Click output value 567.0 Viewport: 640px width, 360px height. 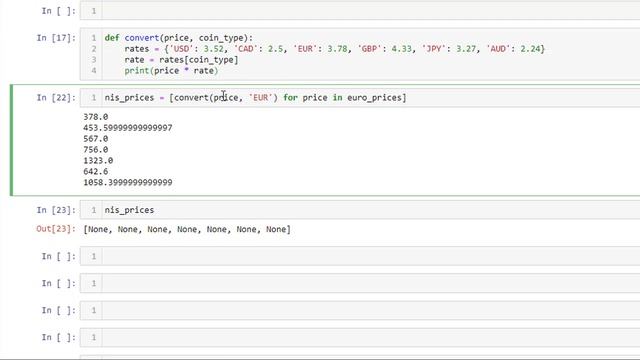coord(96,139)
